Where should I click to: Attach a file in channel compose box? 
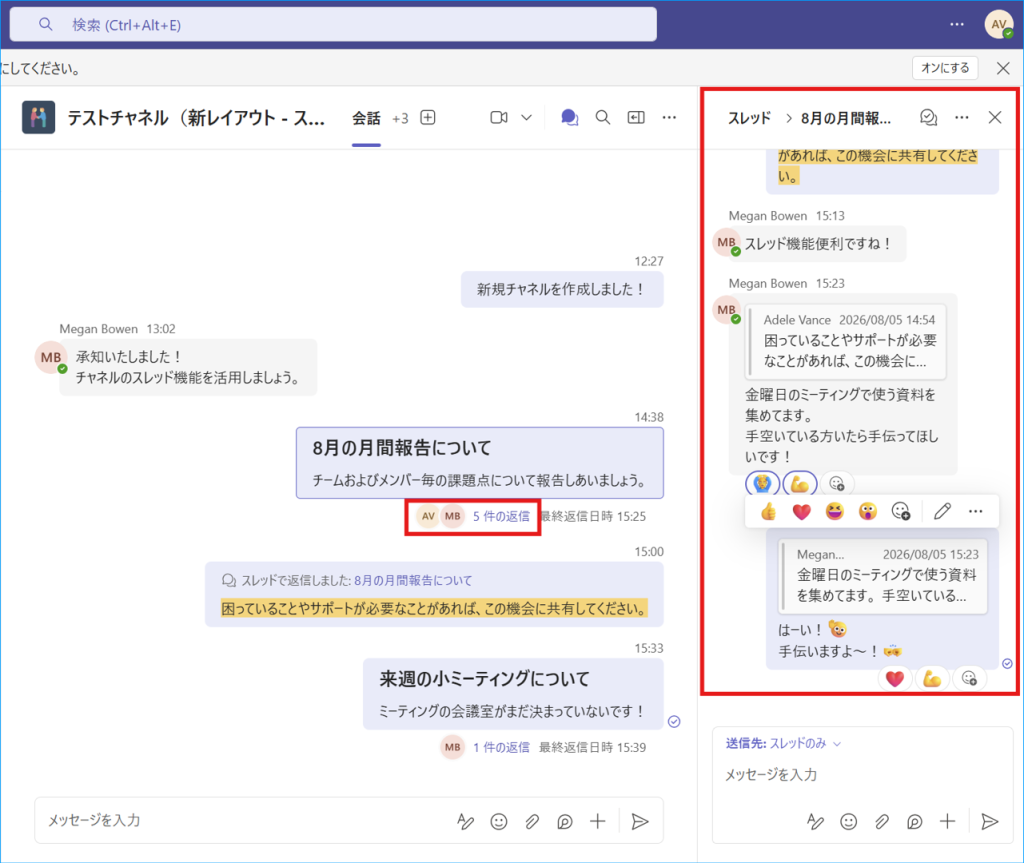point(532,822)
